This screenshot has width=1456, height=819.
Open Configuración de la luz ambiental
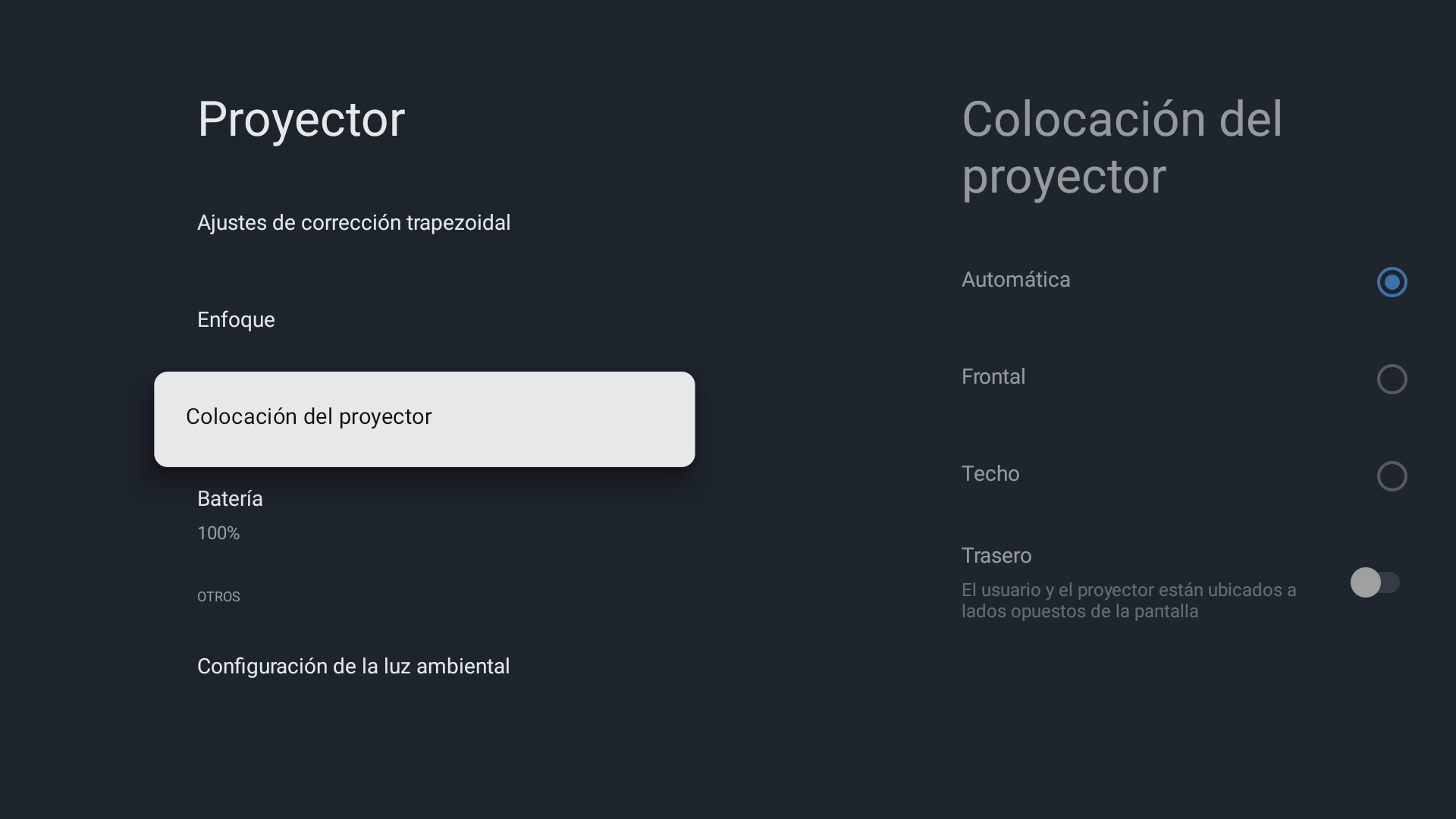coord(353,667)
